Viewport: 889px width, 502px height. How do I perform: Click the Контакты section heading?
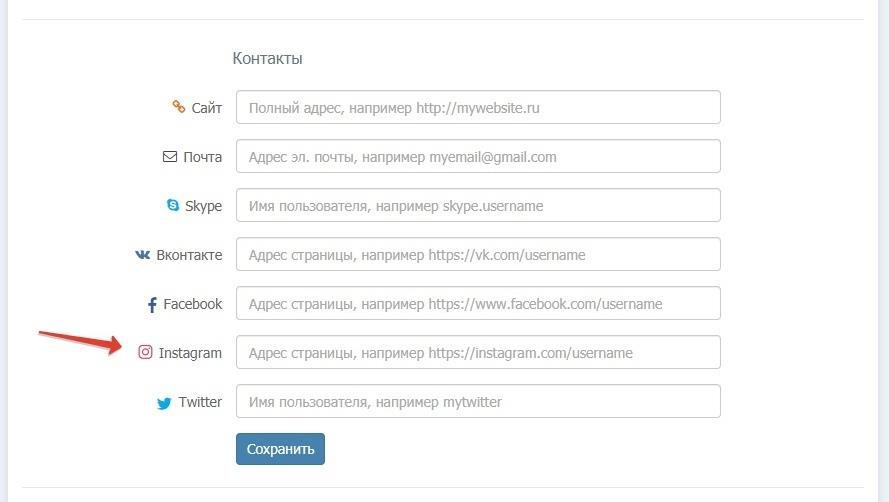click(267, 58)
